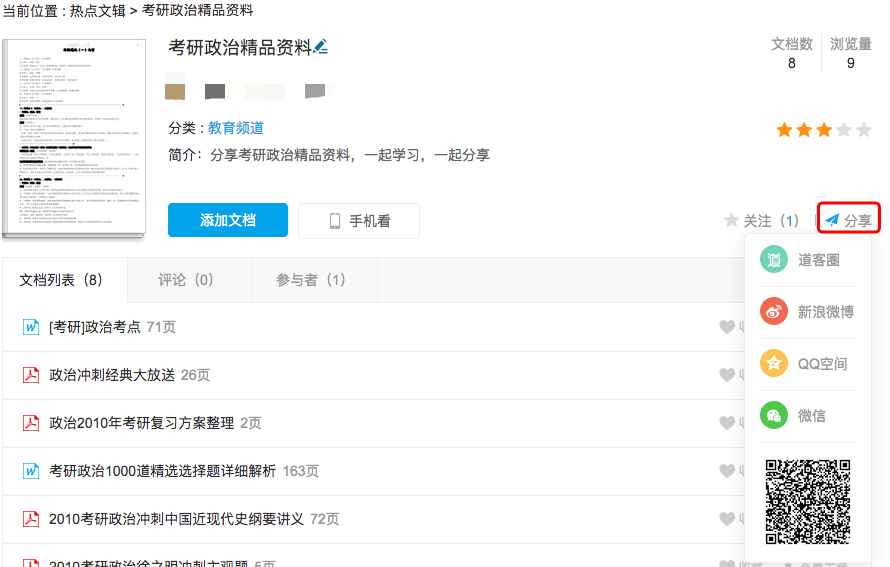Select the 微信 share icon
This screenshot has width=890, height=567.
tap(774, 416)
